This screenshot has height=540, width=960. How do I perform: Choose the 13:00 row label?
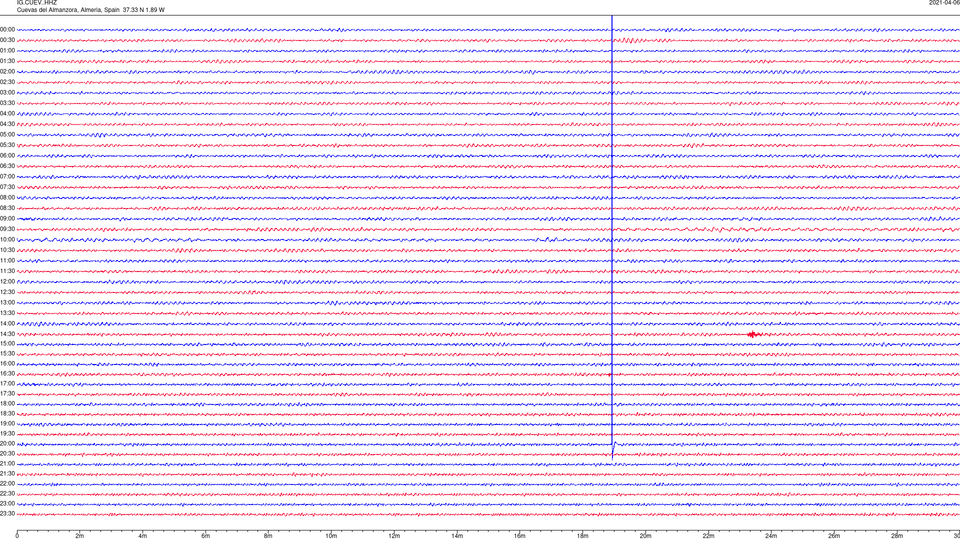tap(7, 302)
